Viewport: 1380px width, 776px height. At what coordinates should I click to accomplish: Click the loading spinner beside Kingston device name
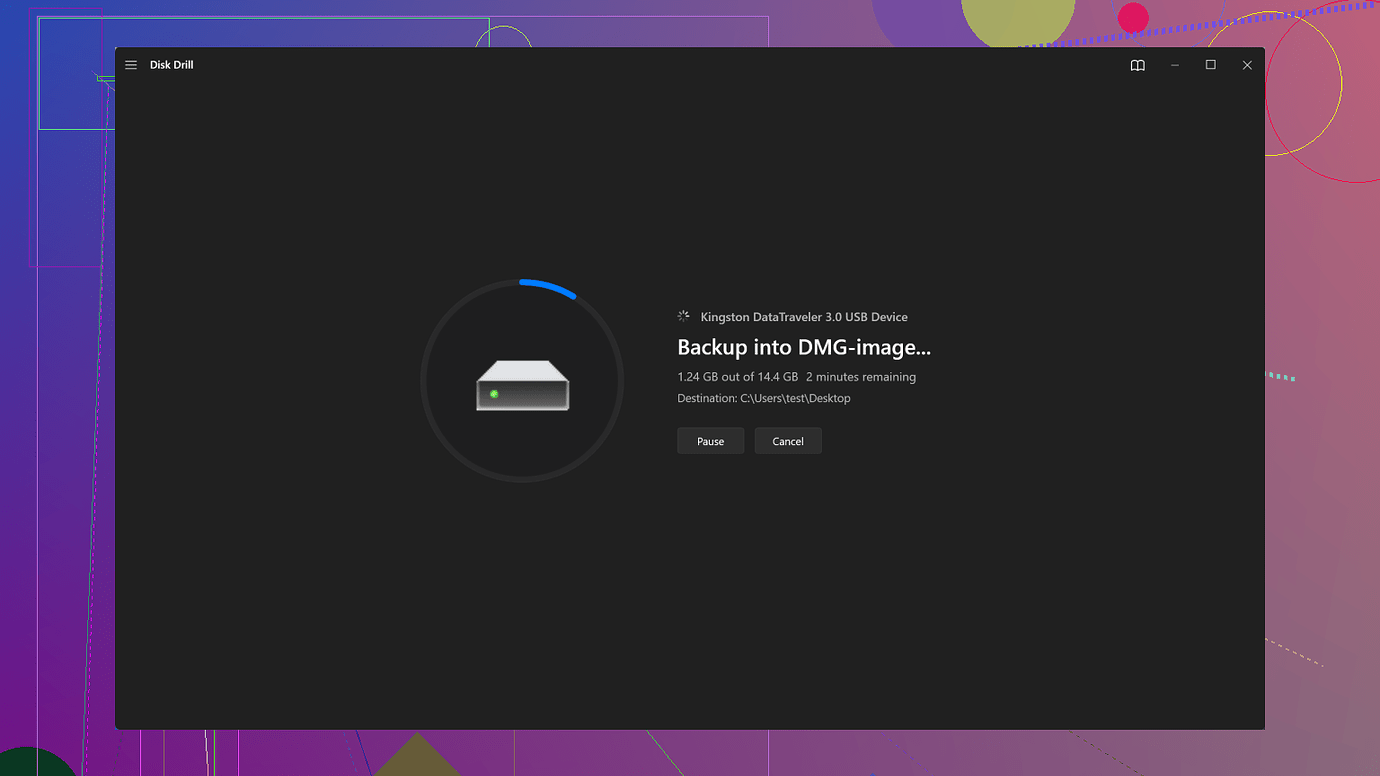pyautogui.click(x=684, y=316)
